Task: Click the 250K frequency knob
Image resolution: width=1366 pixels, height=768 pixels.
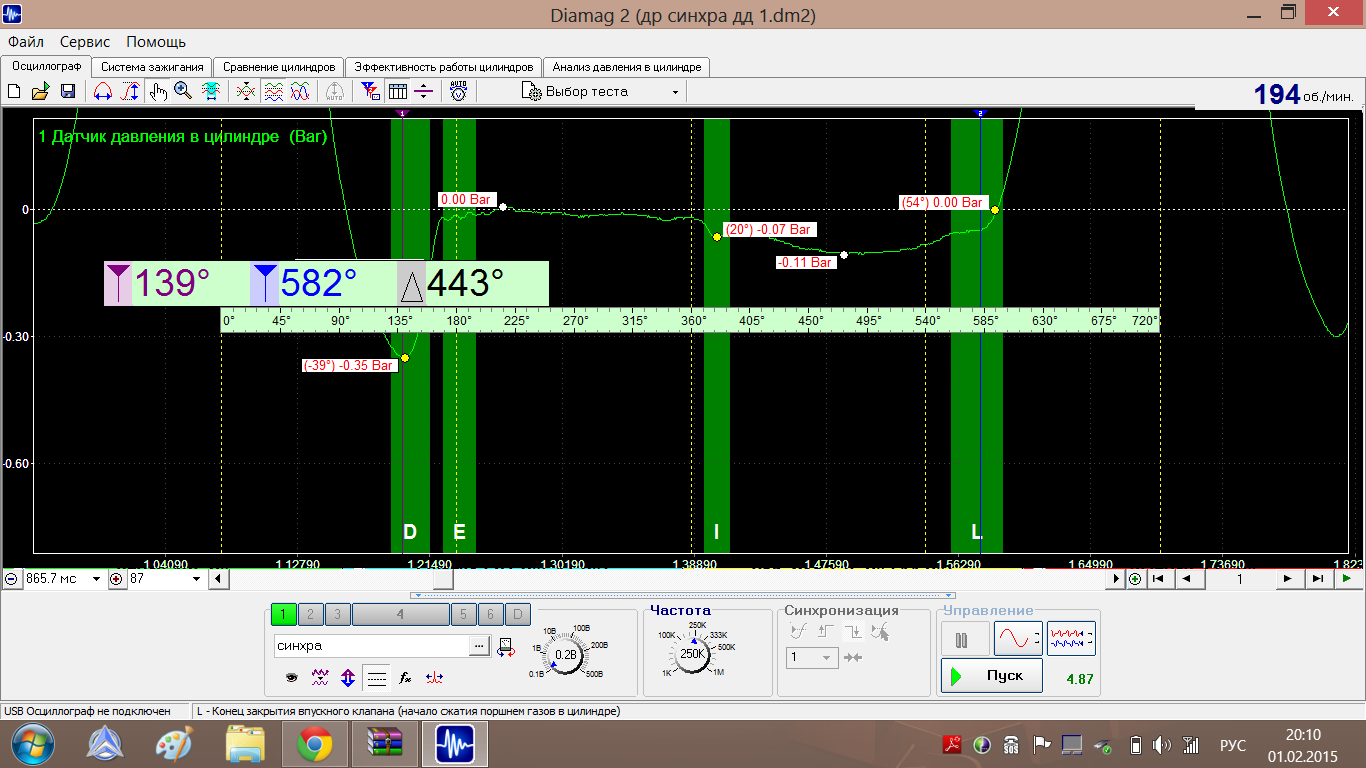Action: coord(691,653)
